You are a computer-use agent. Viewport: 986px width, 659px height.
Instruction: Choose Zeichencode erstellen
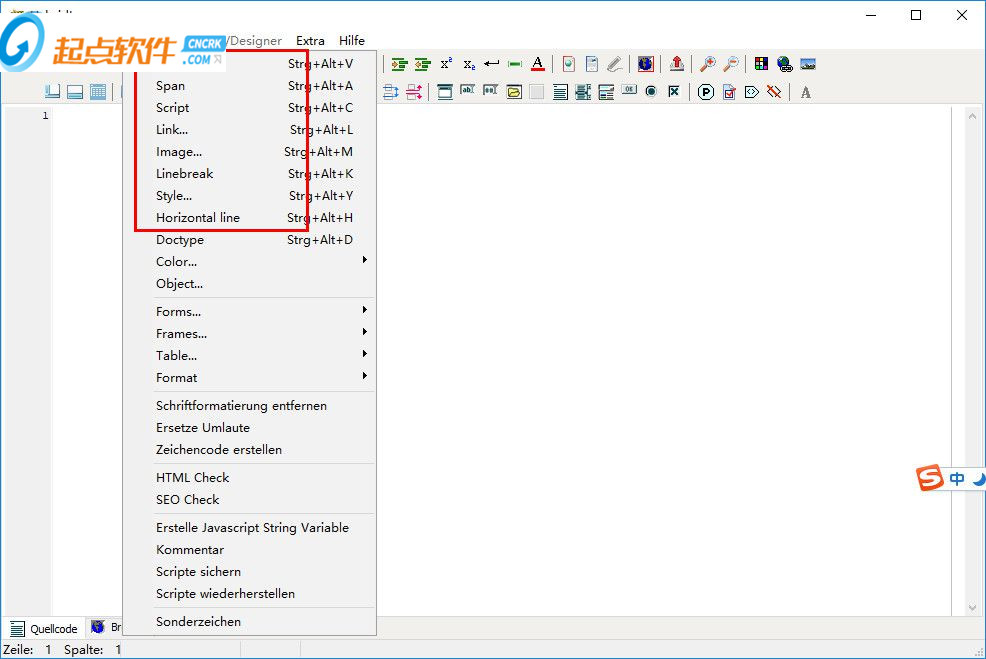tap(250, 450)
